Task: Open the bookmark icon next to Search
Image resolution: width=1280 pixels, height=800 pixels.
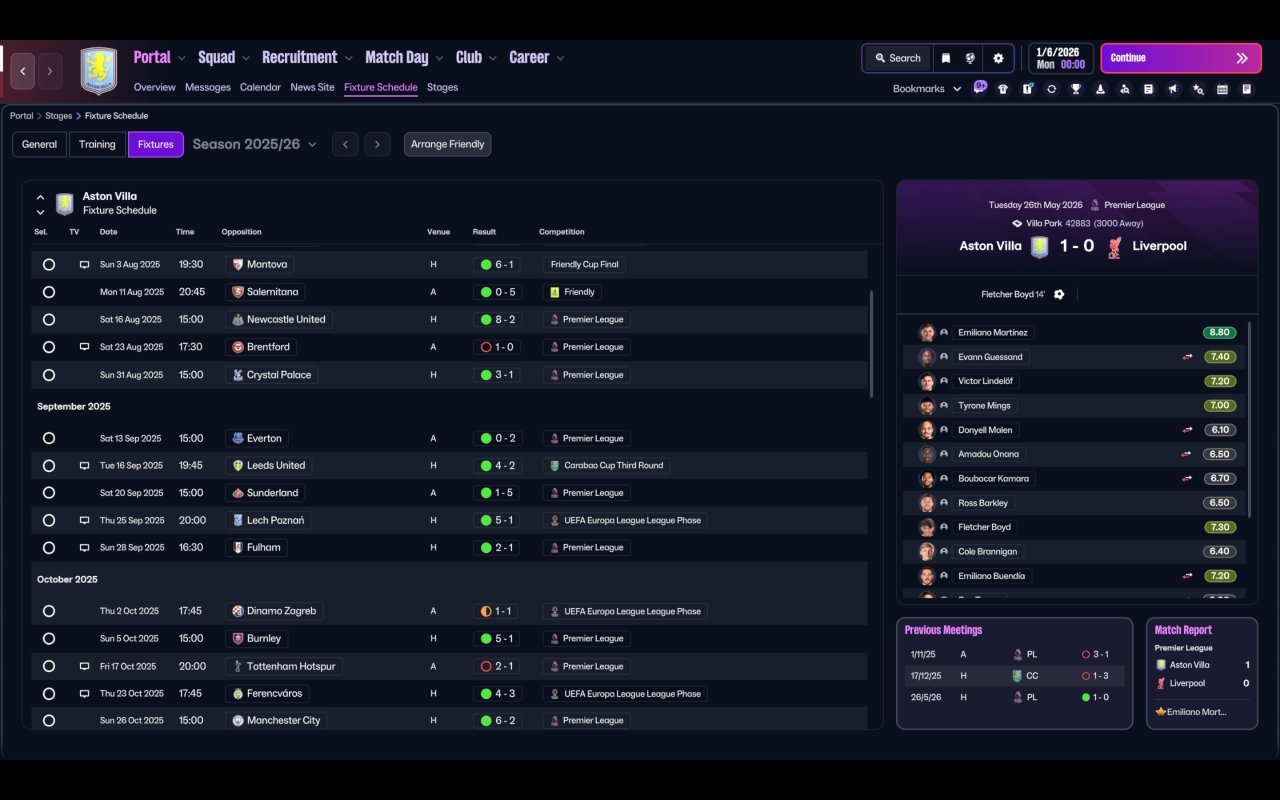Action: (x=945, y=58)
